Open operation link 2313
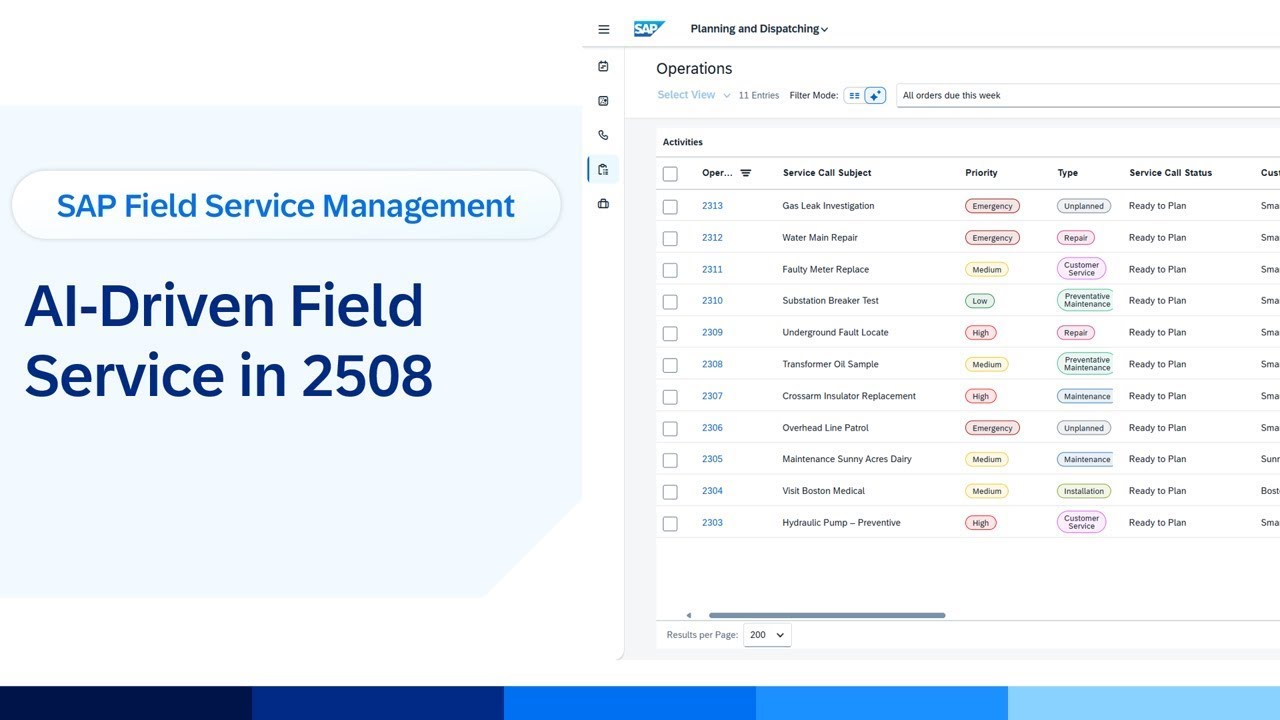 712,206
